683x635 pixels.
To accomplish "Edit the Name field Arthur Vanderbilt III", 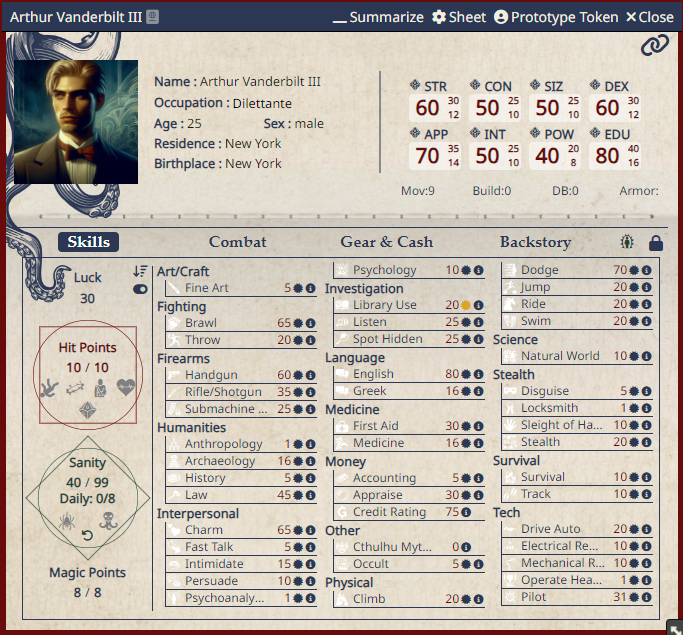I will (260, 82).
